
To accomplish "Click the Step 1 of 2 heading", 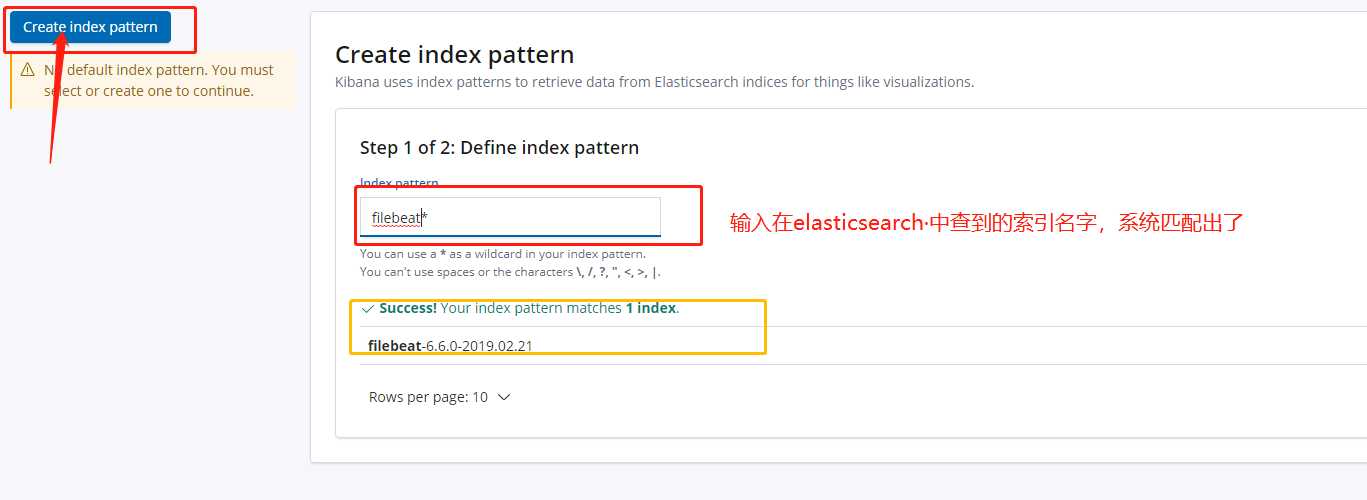I will pyautogui.click(x=499, y=147).
